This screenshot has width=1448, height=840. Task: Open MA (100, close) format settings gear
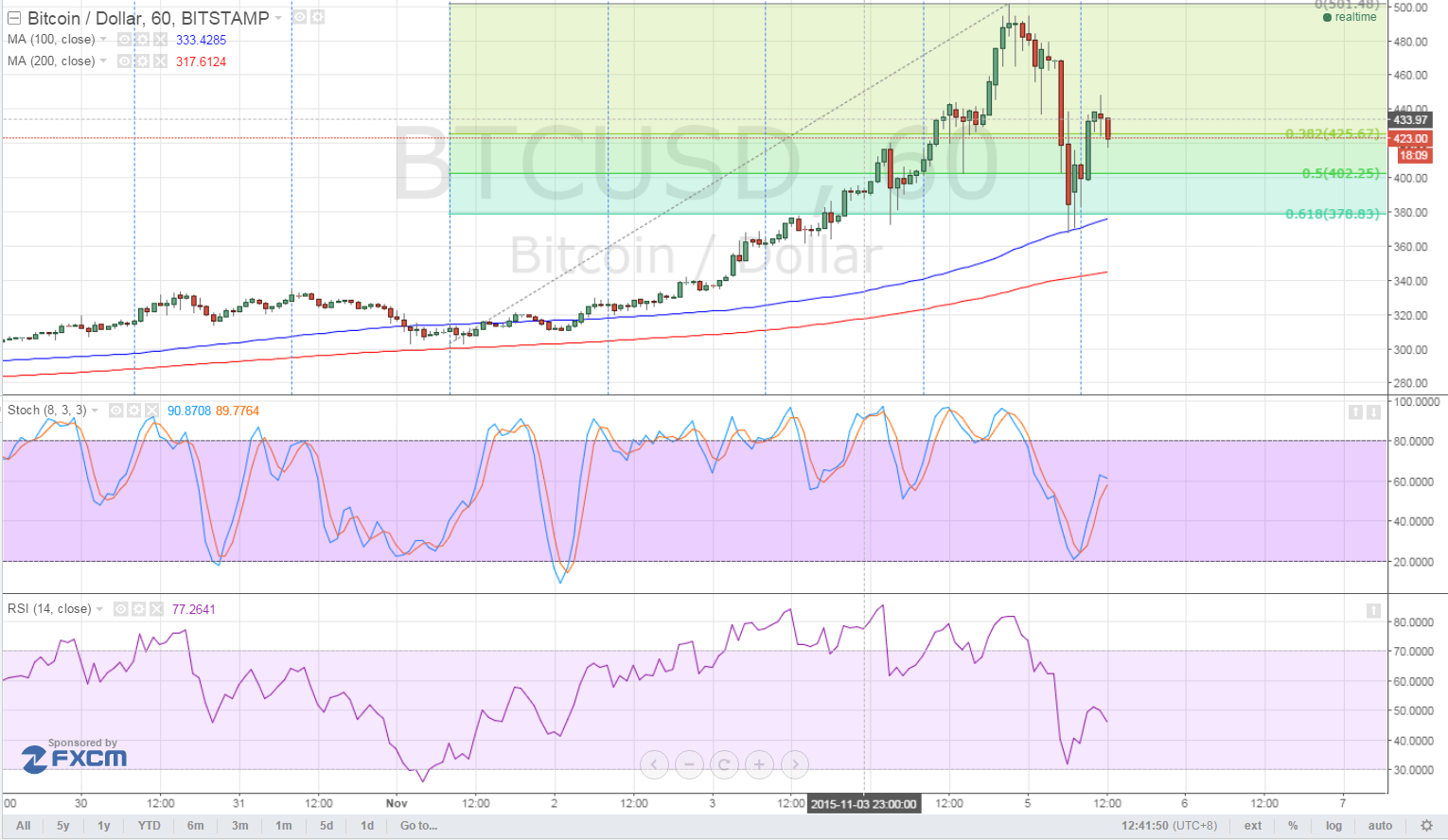pos(142,40)
